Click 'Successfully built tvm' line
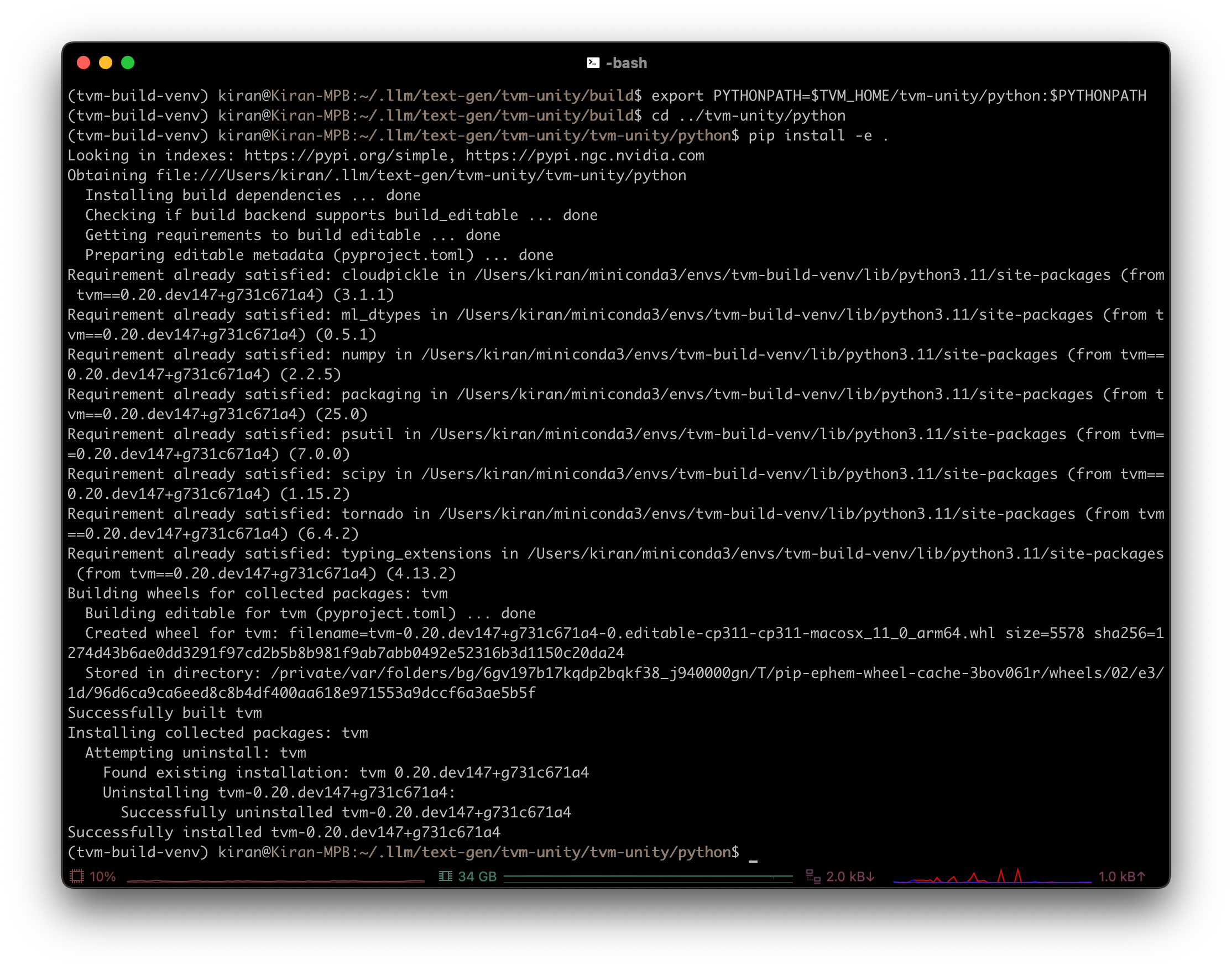Viewport: 1232px width, 970px height. tap(165, 713)
